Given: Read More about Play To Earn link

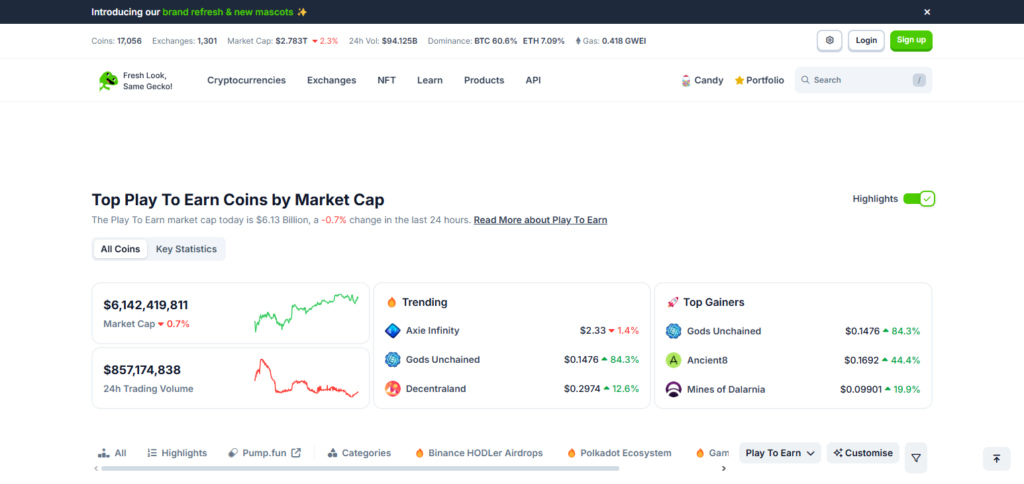Looking at the screenshot, I should pos(540,220).
